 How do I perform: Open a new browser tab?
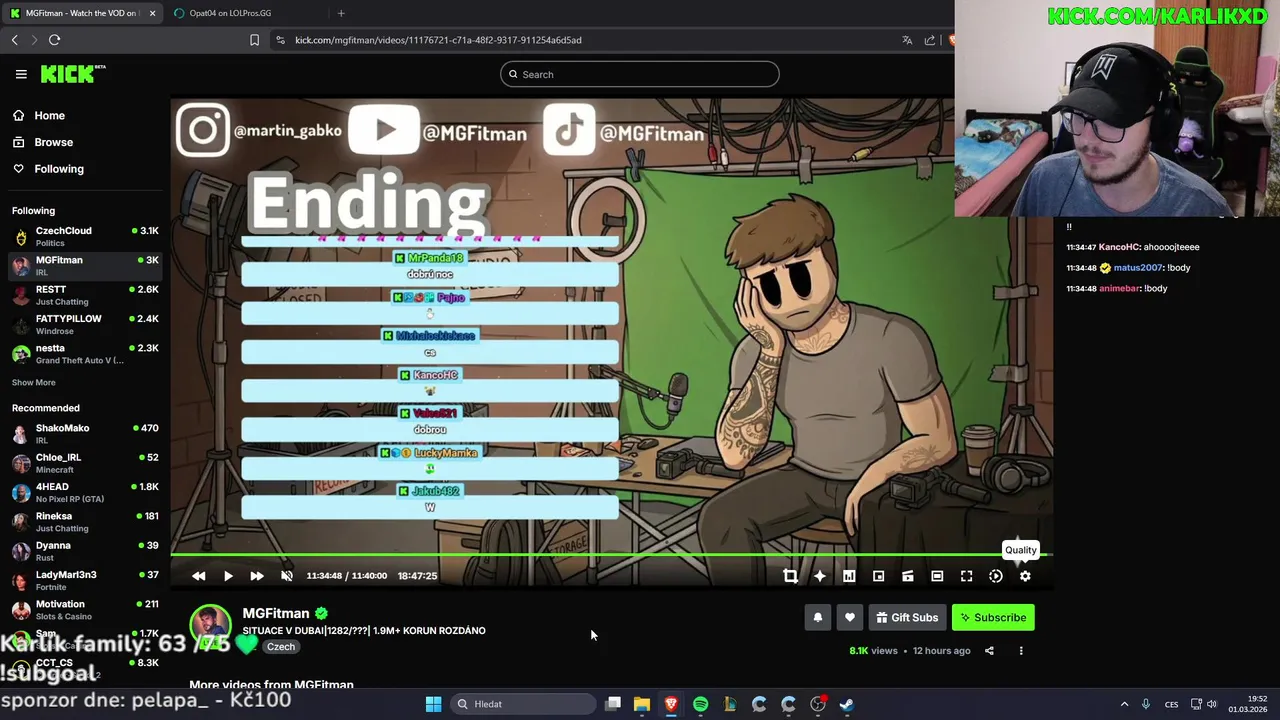(x=341, y=13)
